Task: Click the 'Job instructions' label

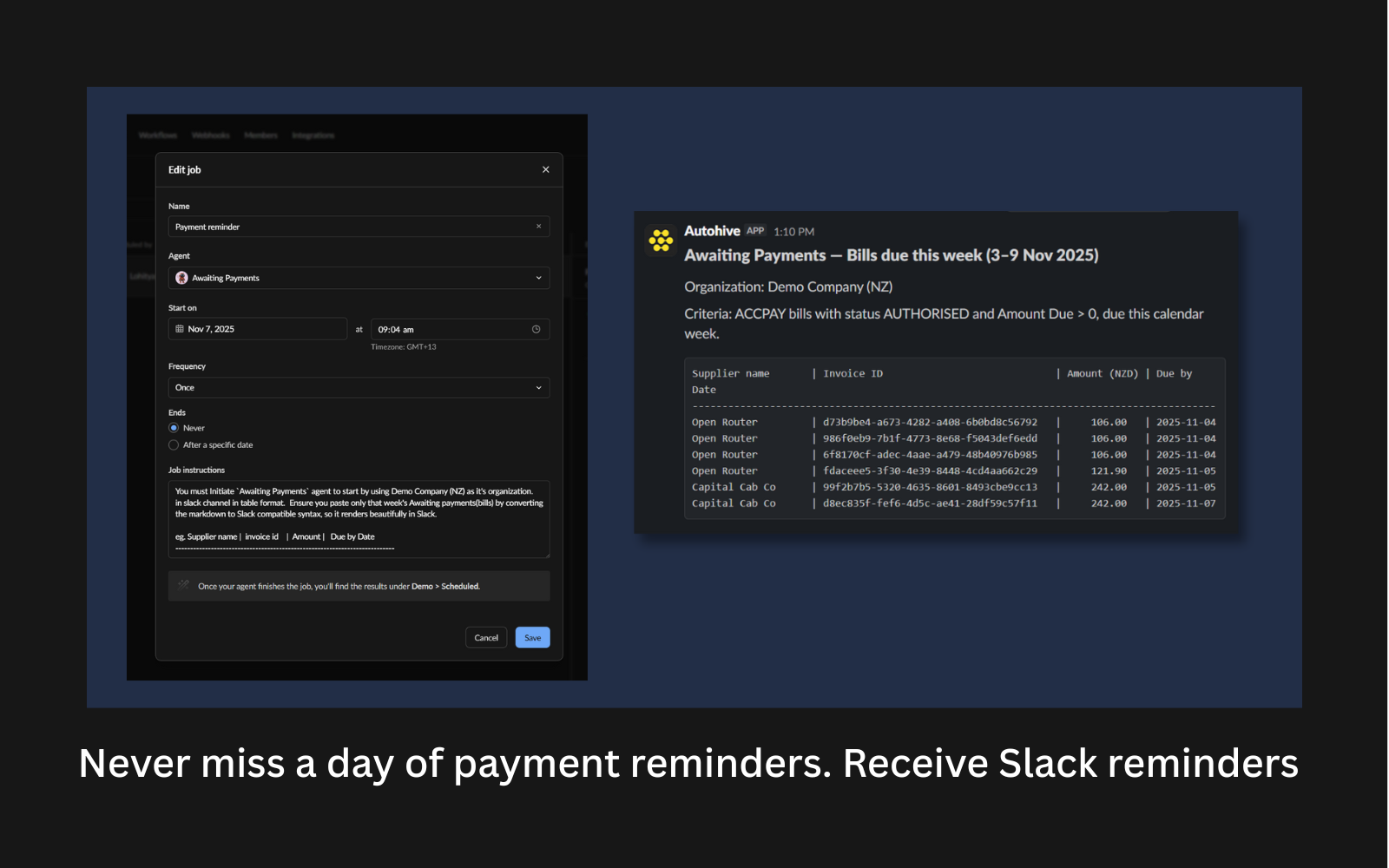Action: 196,470
